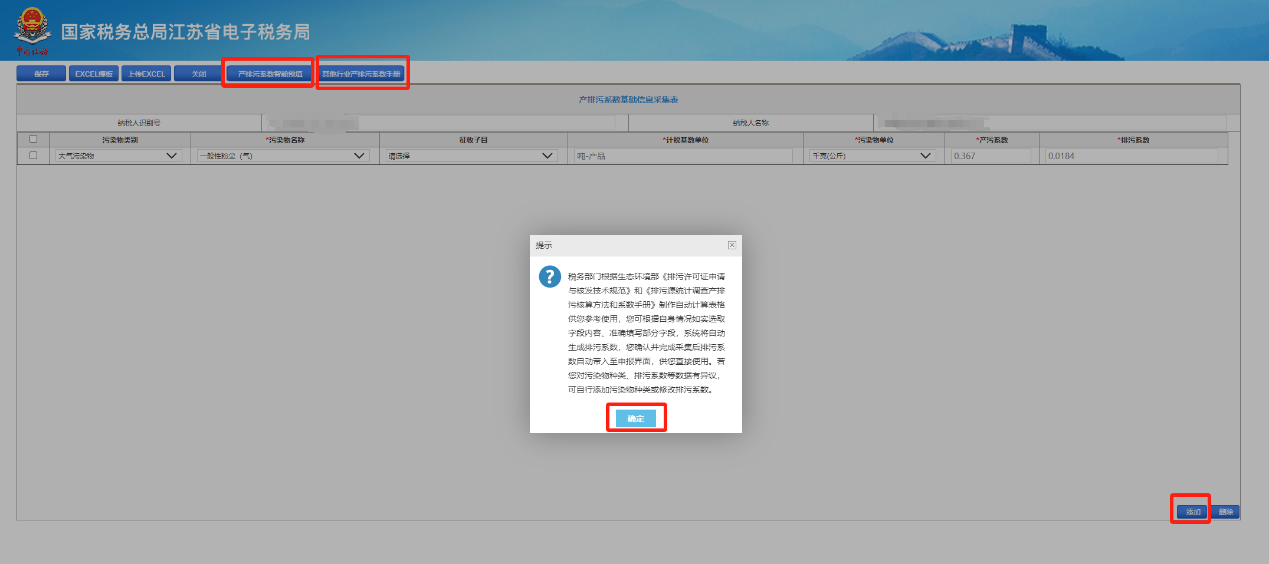Click the 关闭 toolbar button
The image size is (1269, 564).
[x=198, y=74]
